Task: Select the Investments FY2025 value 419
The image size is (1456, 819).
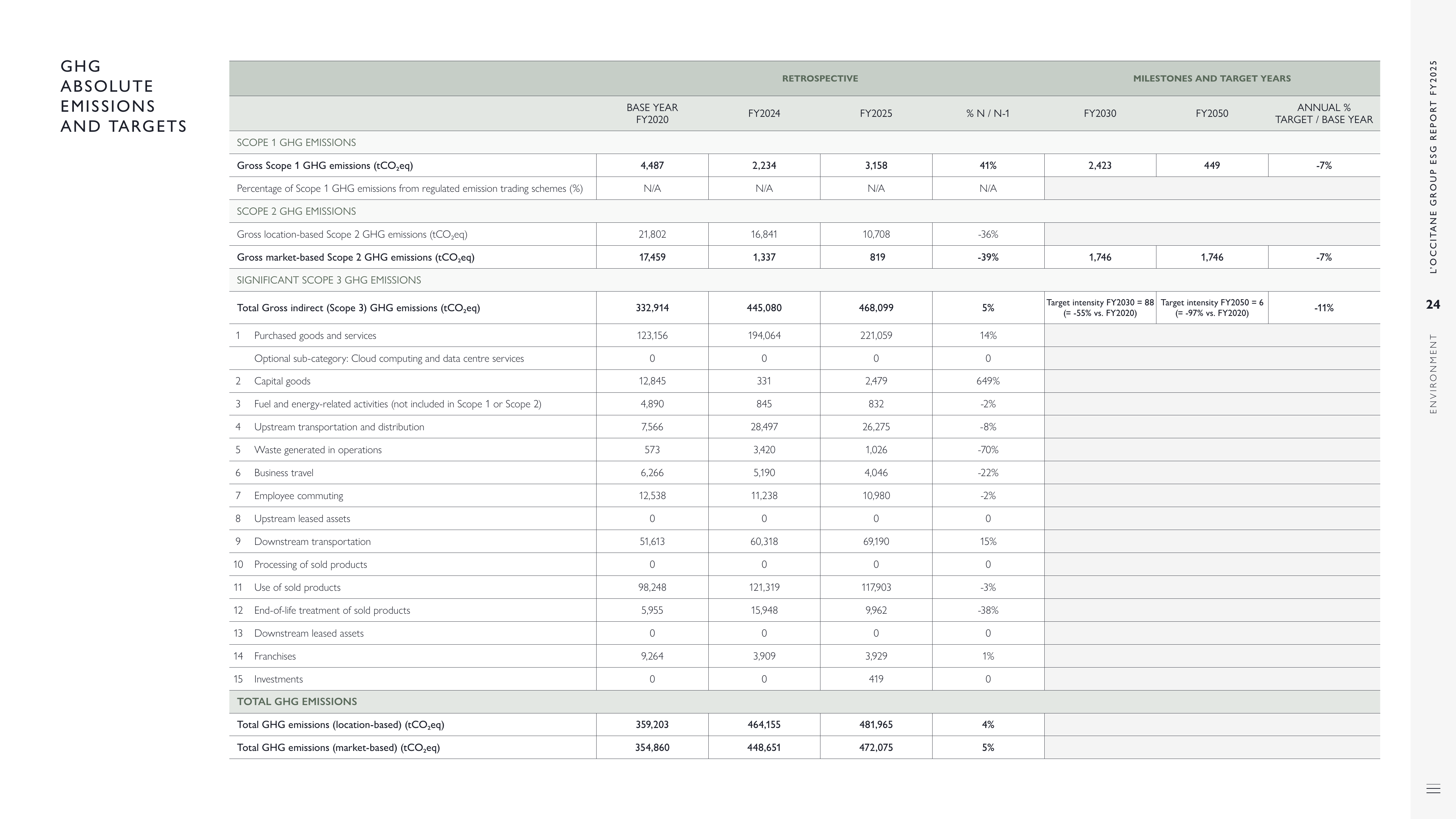Action: coord(875,679)
